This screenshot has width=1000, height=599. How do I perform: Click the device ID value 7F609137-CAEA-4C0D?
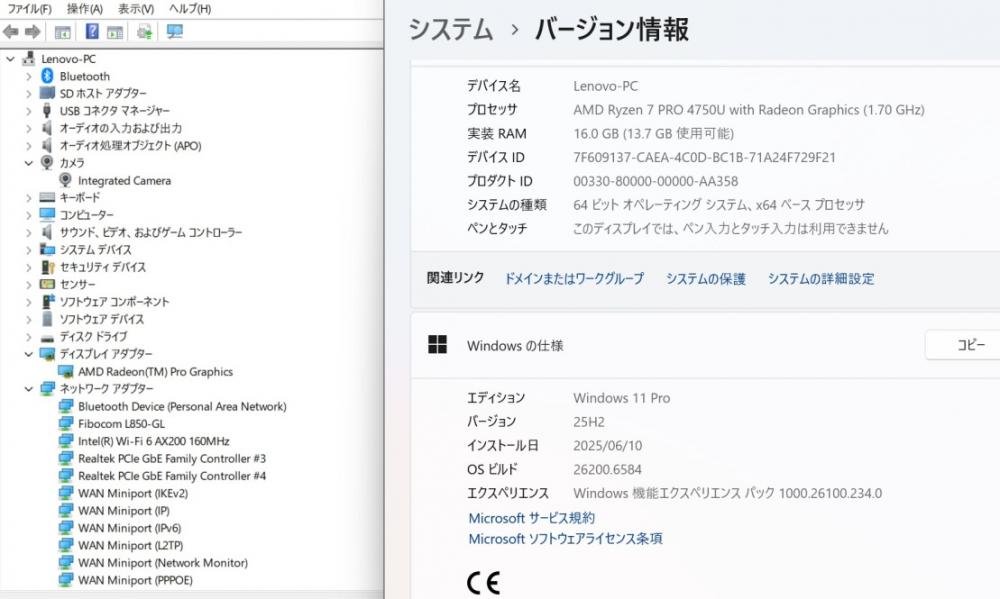(704, 158)
